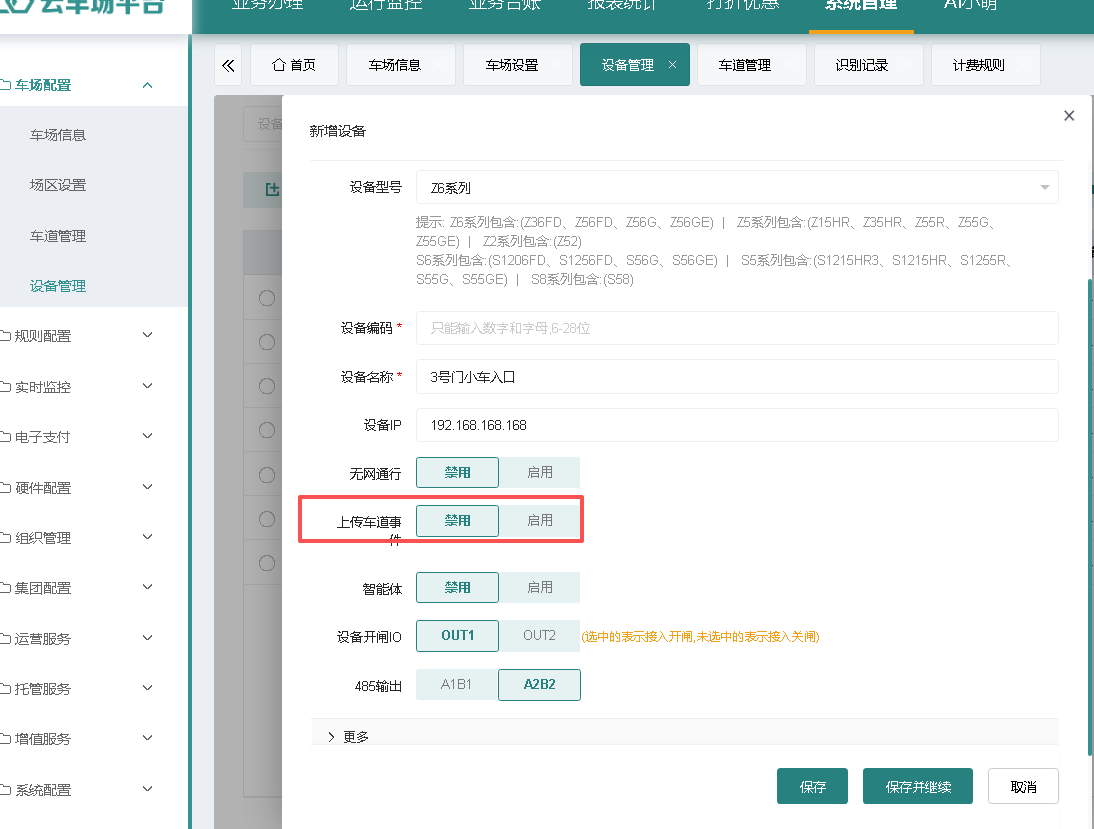Open 场区设置 in the sidebar

[58, 185]
